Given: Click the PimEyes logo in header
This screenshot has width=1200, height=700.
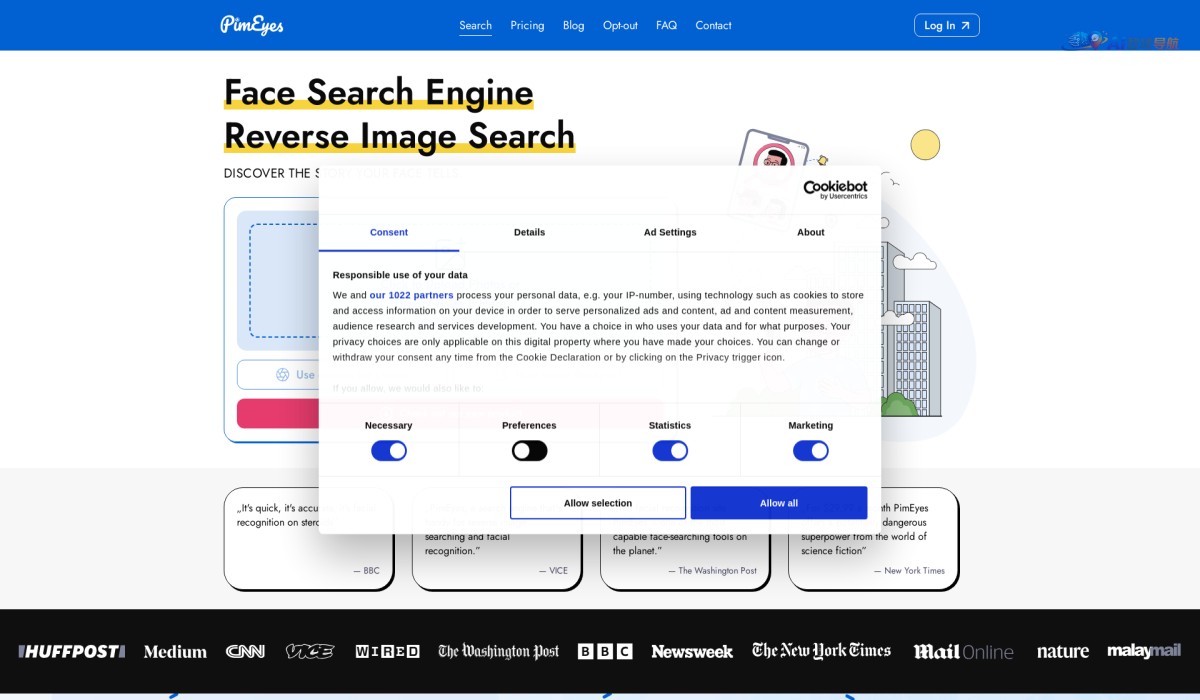Looking at the screenshot, I should click(x=252, y=25).
